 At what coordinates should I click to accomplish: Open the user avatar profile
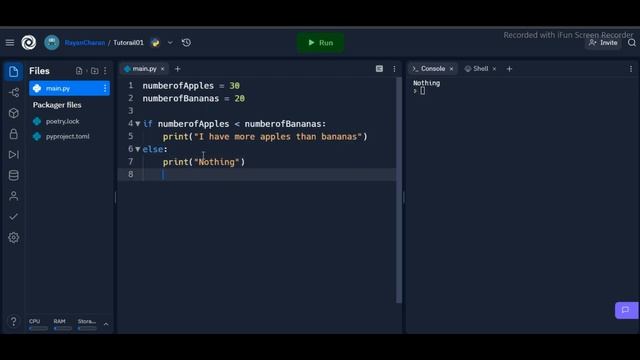click(x=52, y=42)
